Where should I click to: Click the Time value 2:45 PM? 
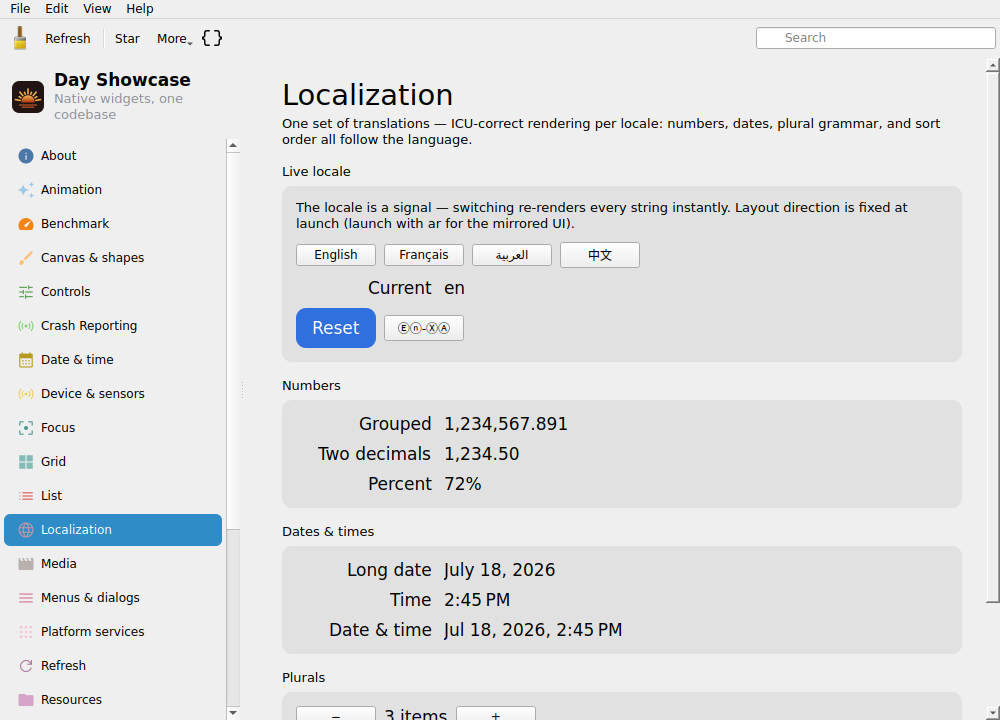coord(477,600)
